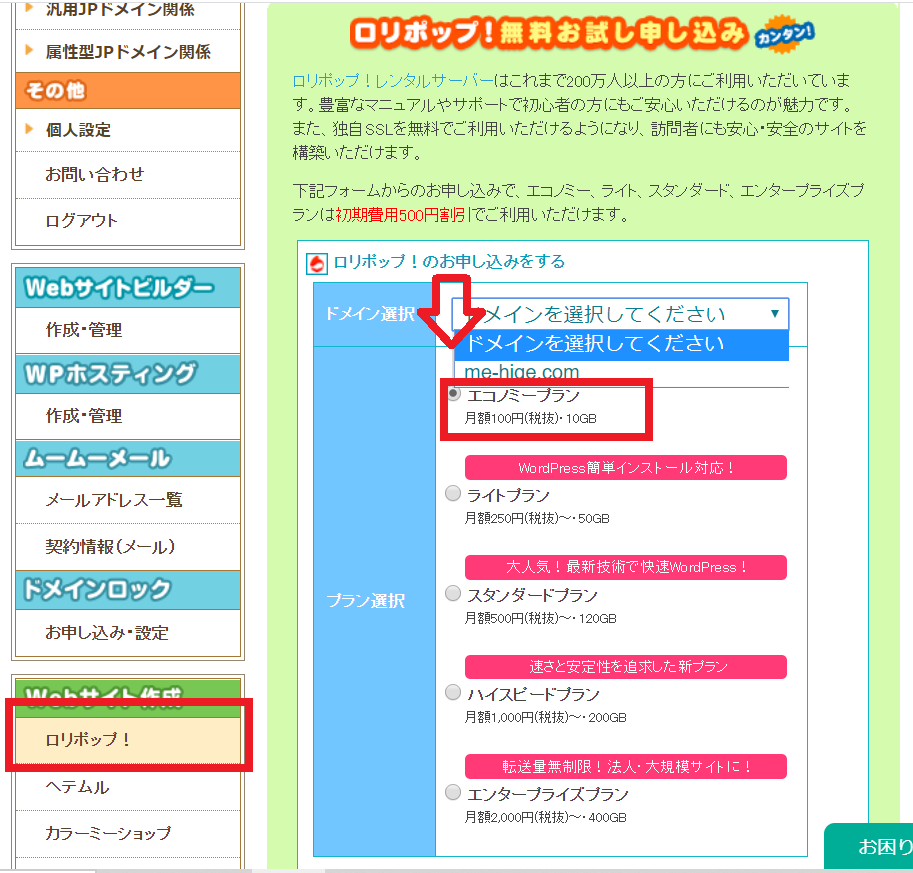Click 月額250円(税抜)～・50GB text

[537, 518]
